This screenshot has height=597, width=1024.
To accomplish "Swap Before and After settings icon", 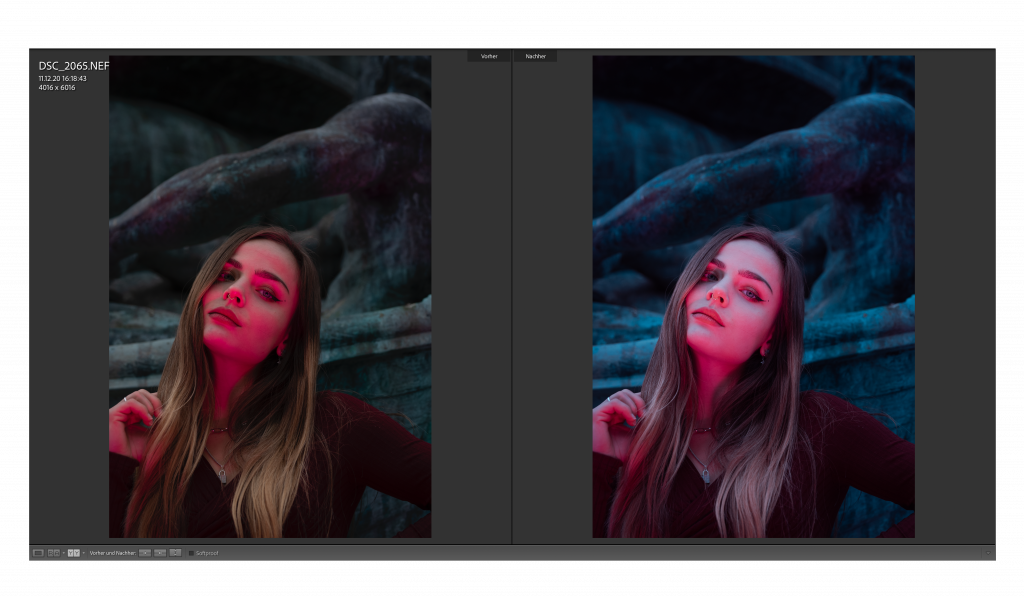I will coord(175,552).
